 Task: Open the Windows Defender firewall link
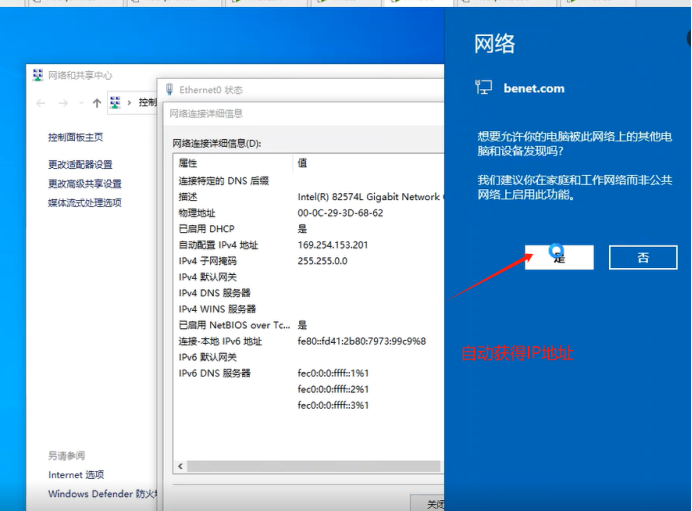tap(102, 494)
